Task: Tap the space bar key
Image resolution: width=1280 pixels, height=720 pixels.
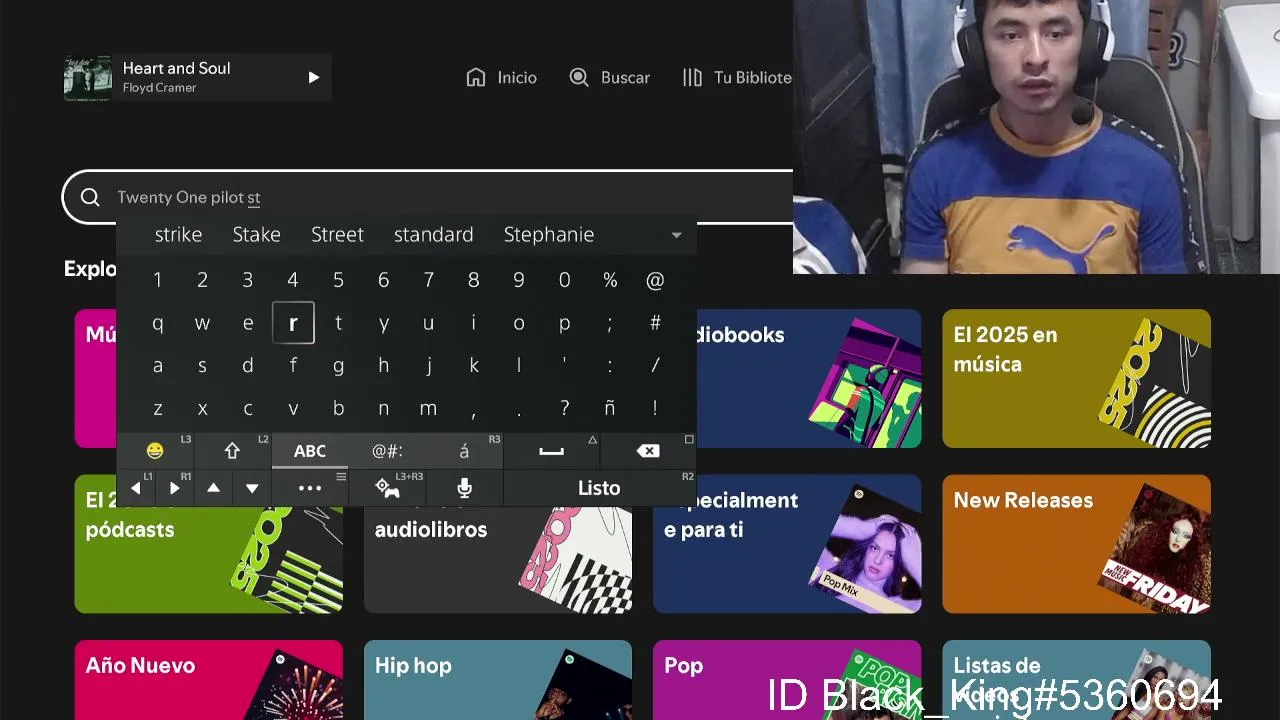Action: pos(551,451)
